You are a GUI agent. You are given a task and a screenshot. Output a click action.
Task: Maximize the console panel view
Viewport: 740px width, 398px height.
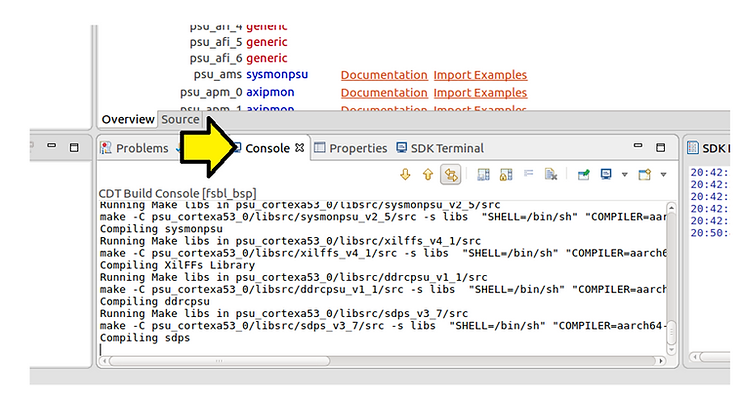click(x=661, y=148)
